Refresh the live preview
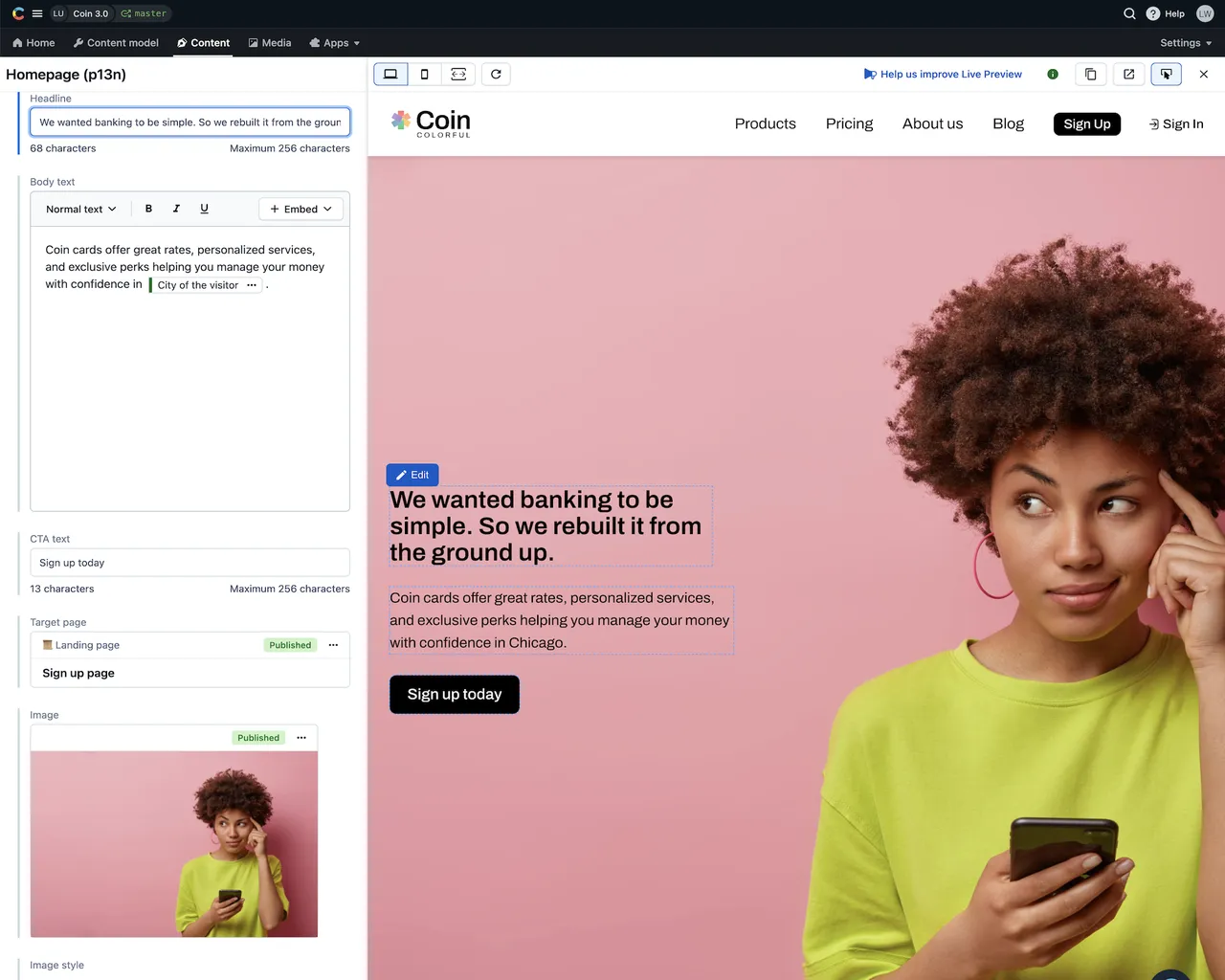 496,75
